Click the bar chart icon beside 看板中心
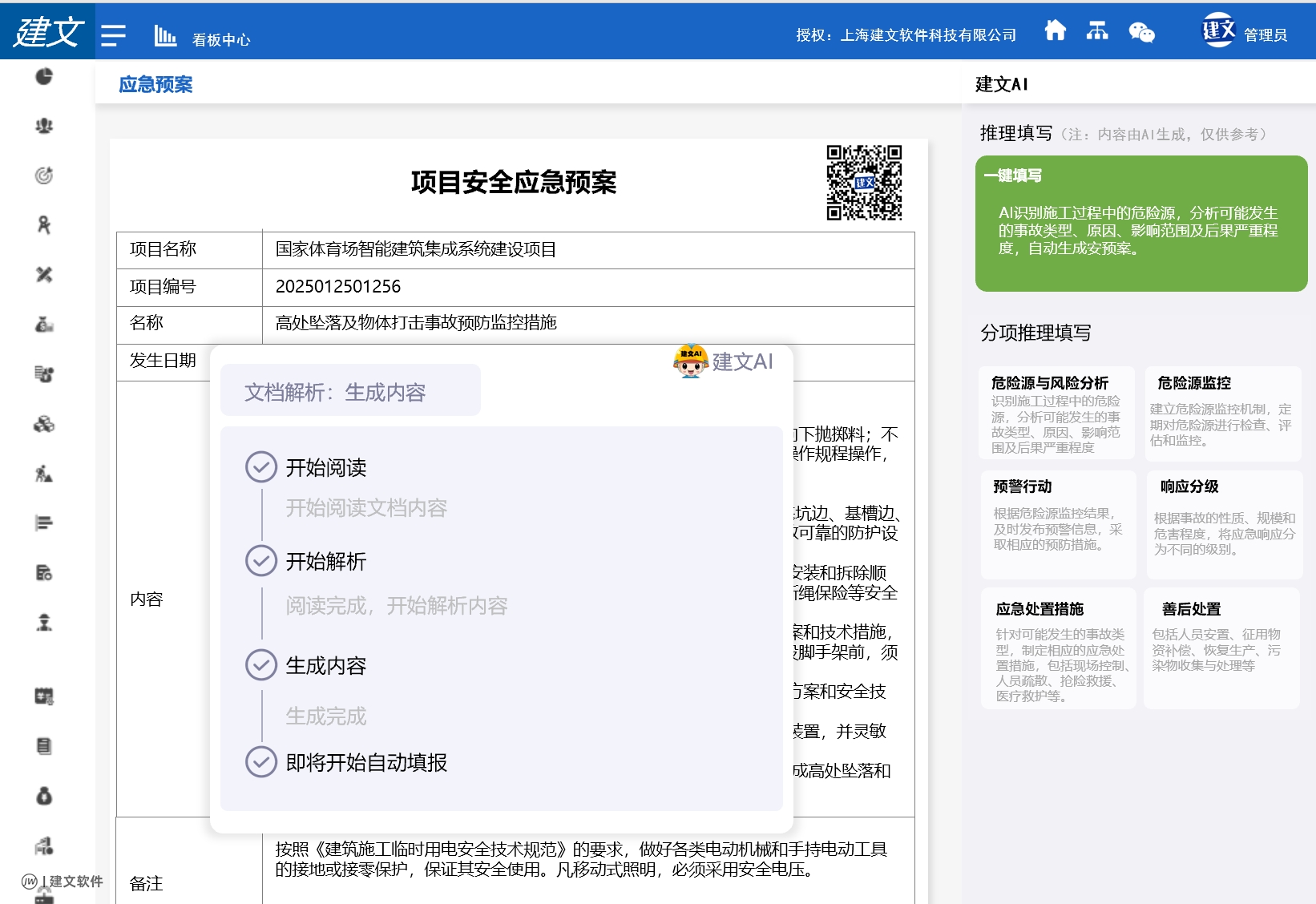This screenshot has width=1316, height=904. [x=164, y=35]
